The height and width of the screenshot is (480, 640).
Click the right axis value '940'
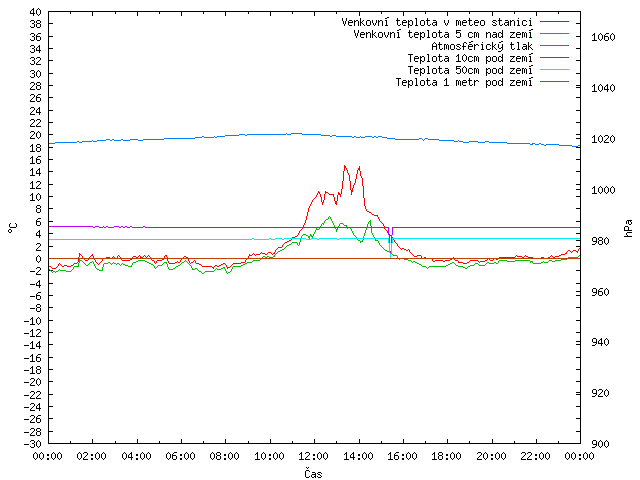[600, 342]
